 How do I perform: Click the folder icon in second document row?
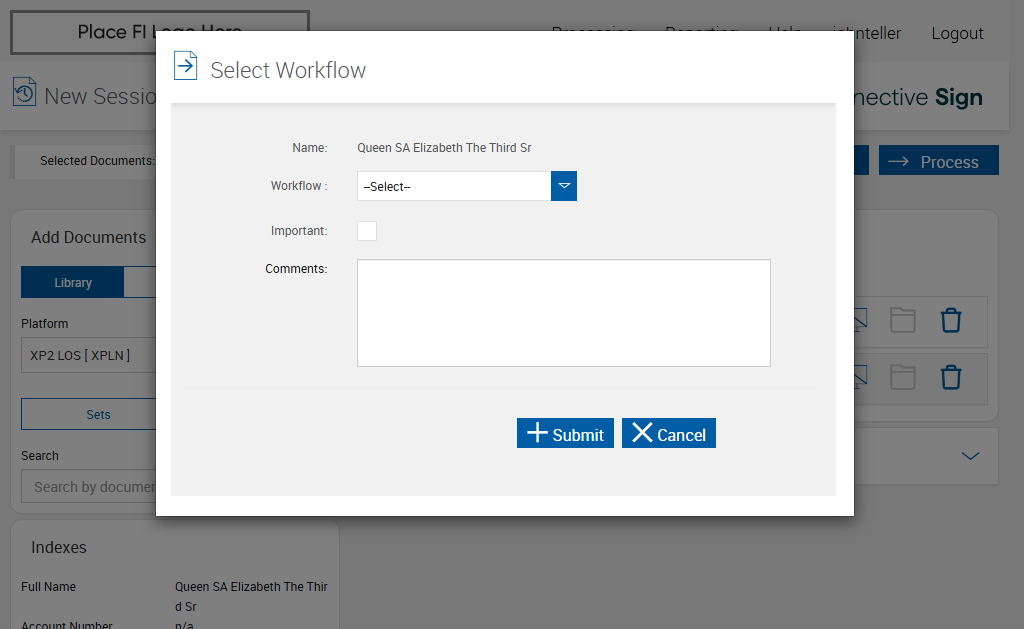[903, 377]
